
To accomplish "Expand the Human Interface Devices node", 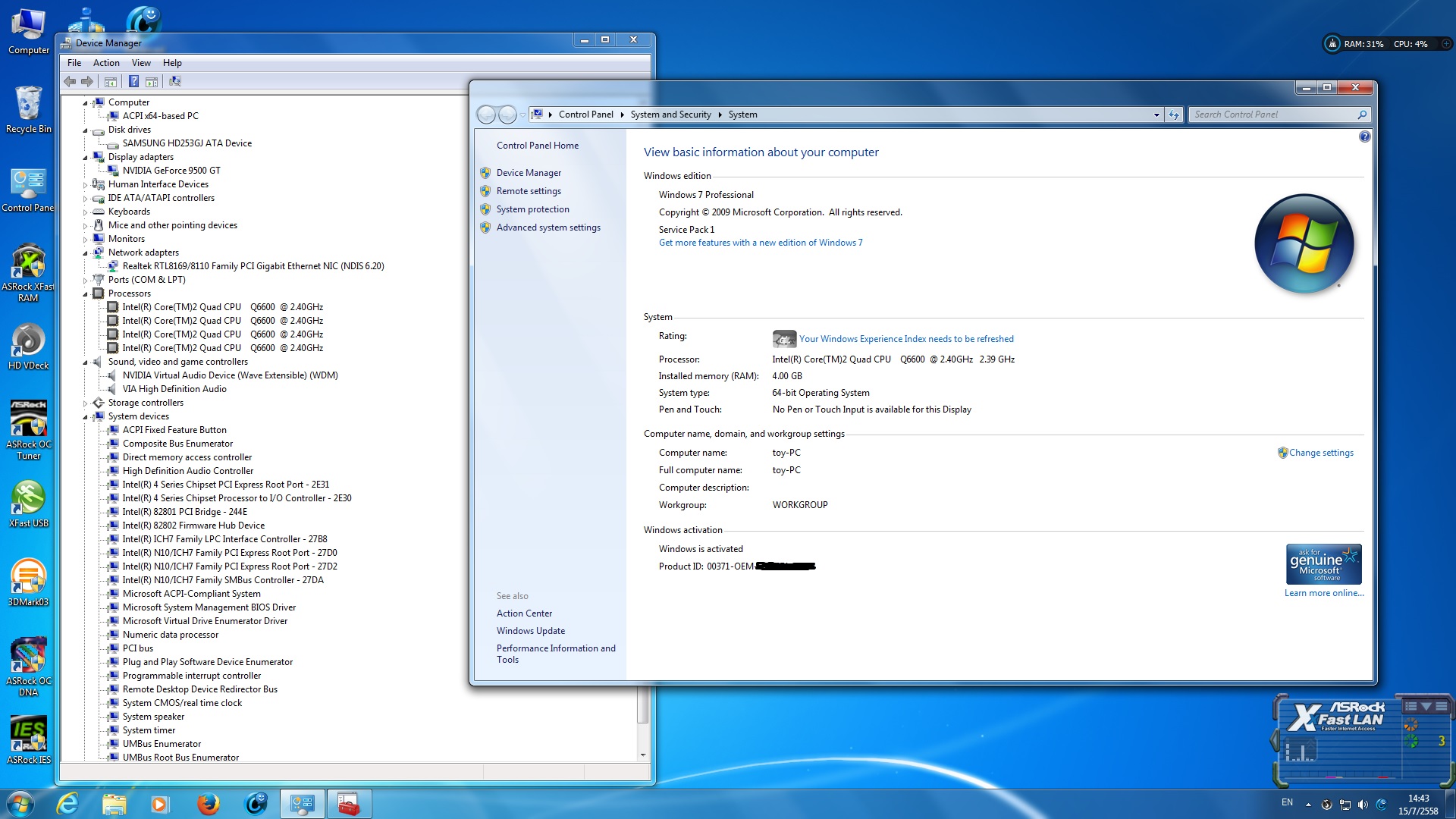I will point(86,185).
